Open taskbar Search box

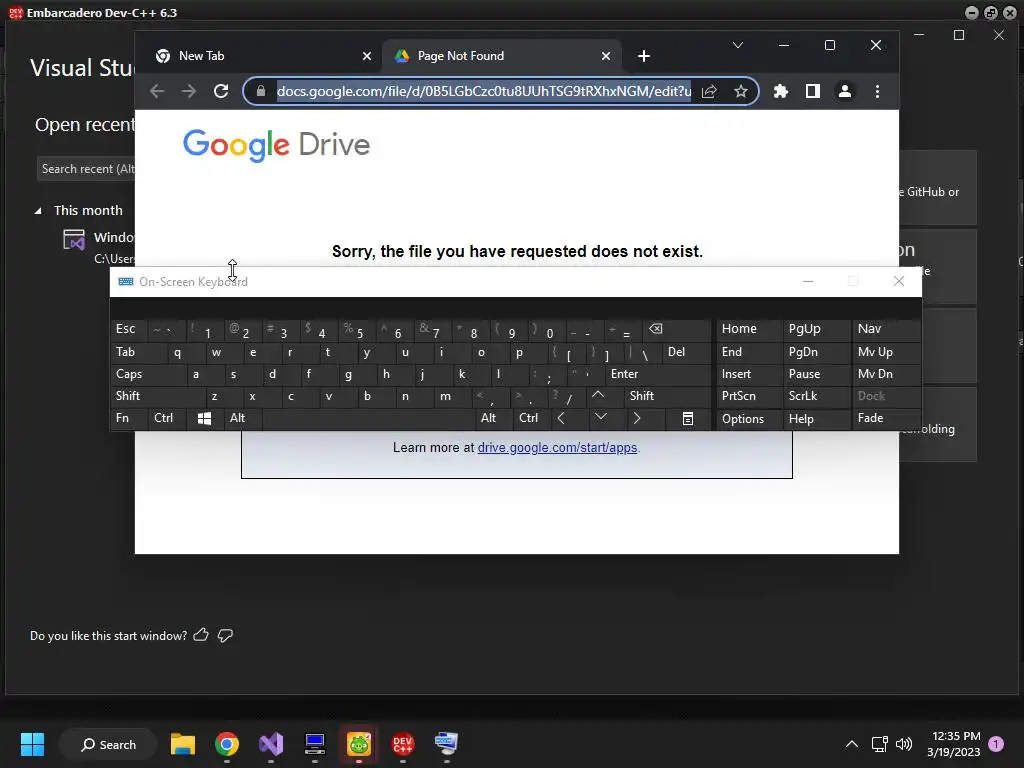[x=108, y=744]
